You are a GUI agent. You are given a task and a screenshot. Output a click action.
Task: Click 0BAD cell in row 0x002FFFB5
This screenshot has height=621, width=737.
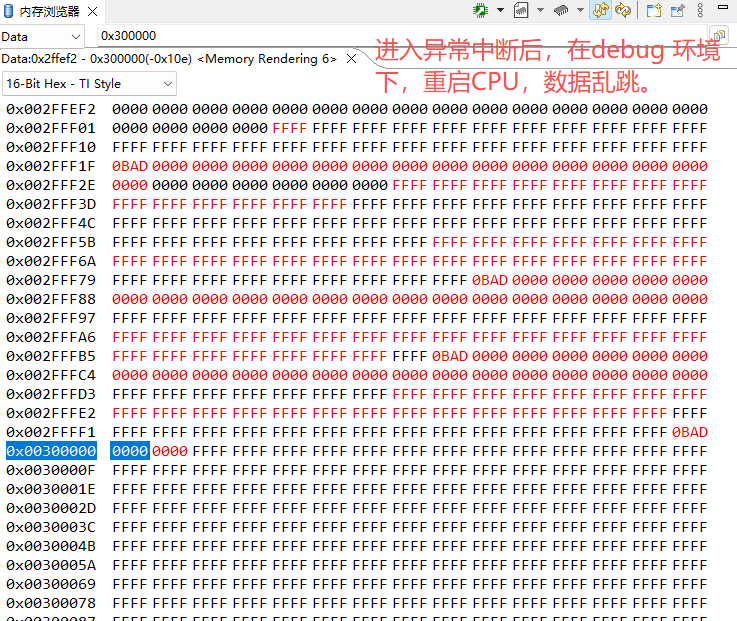pos(450,356)
